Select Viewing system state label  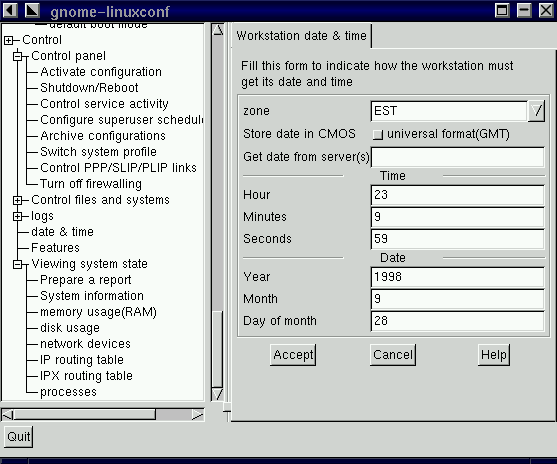click(x=90, y=264)
